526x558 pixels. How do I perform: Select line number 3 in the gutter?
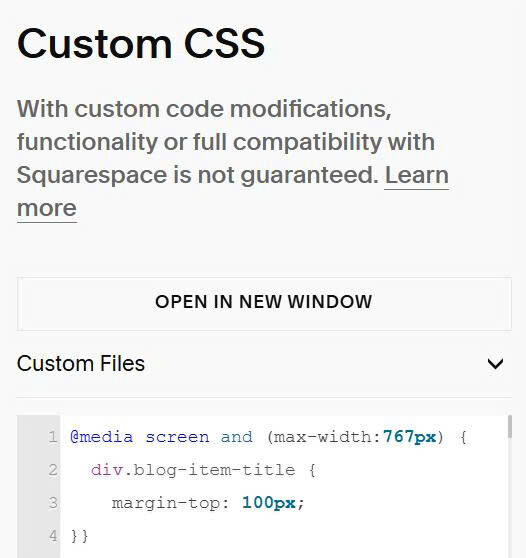point(53,503)
